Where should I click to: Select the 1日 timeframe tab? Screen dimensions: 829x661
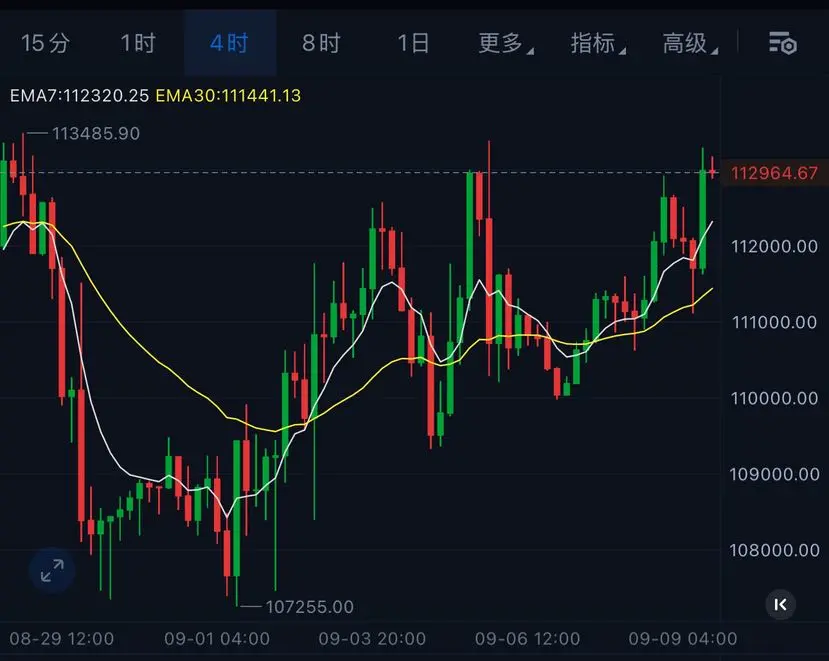413,43
